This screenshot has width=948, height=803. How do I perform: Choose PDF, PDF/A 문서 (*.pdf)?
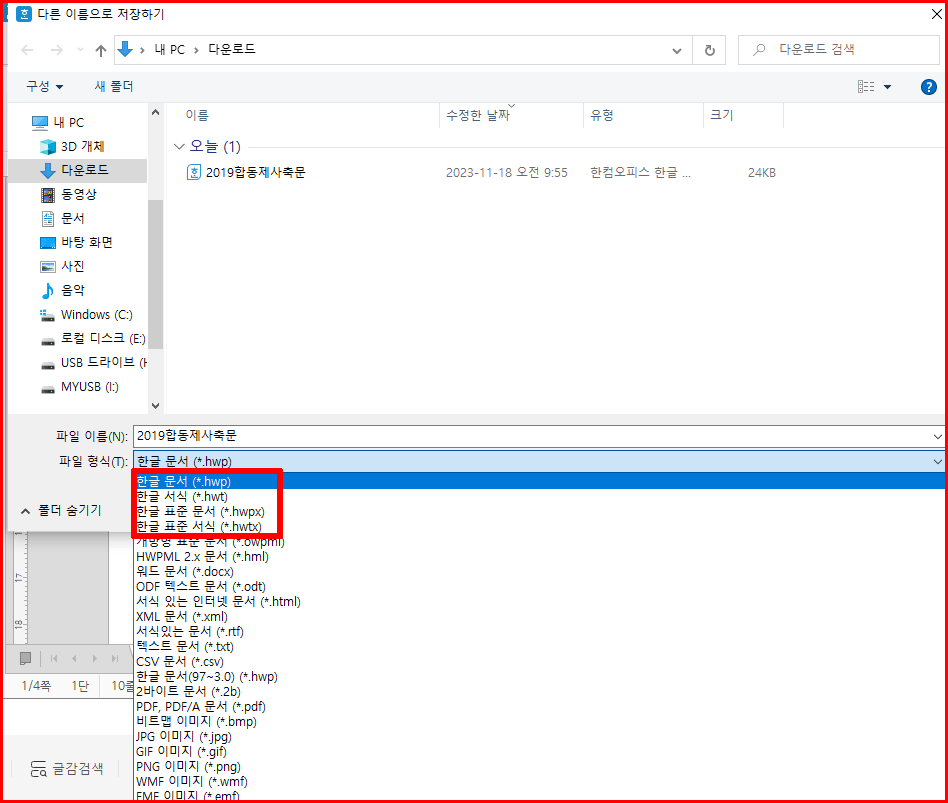[201, 707]
